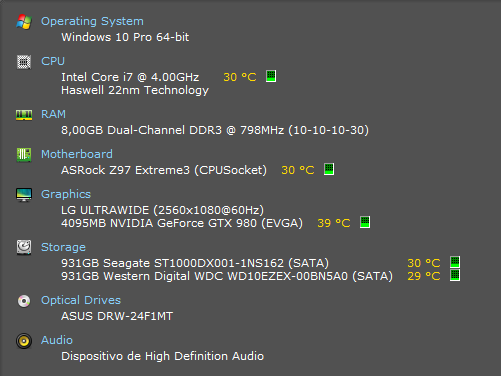Click the Audio speaker icon
The height and width of the screenshot is (376, 501).
tap(24, 341)
